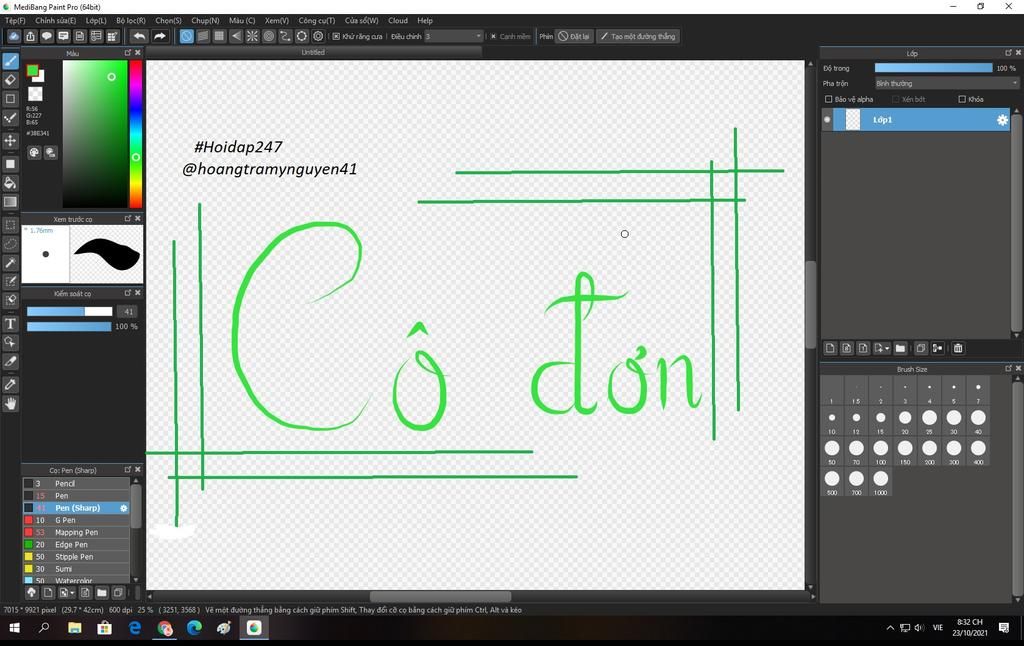Click the delete layer trash icon
Viewport: 1024px width, 646px height.
[957, 348]
